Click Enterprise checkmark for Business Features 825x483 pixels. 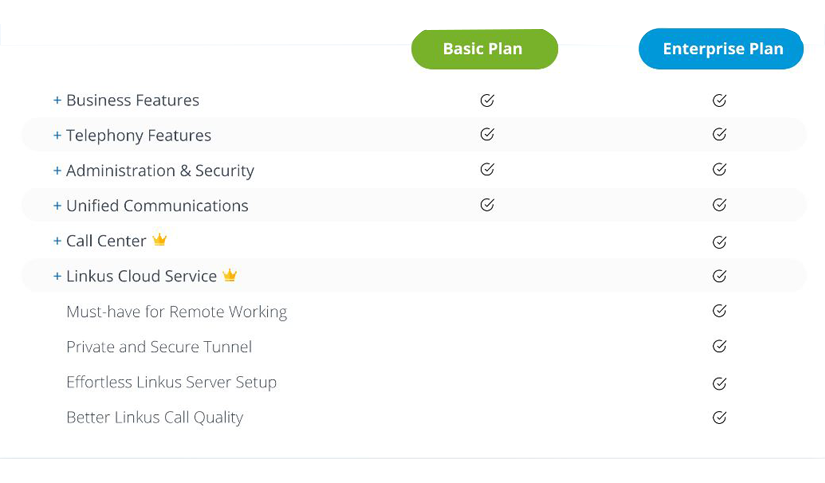[x=719, y=100]
